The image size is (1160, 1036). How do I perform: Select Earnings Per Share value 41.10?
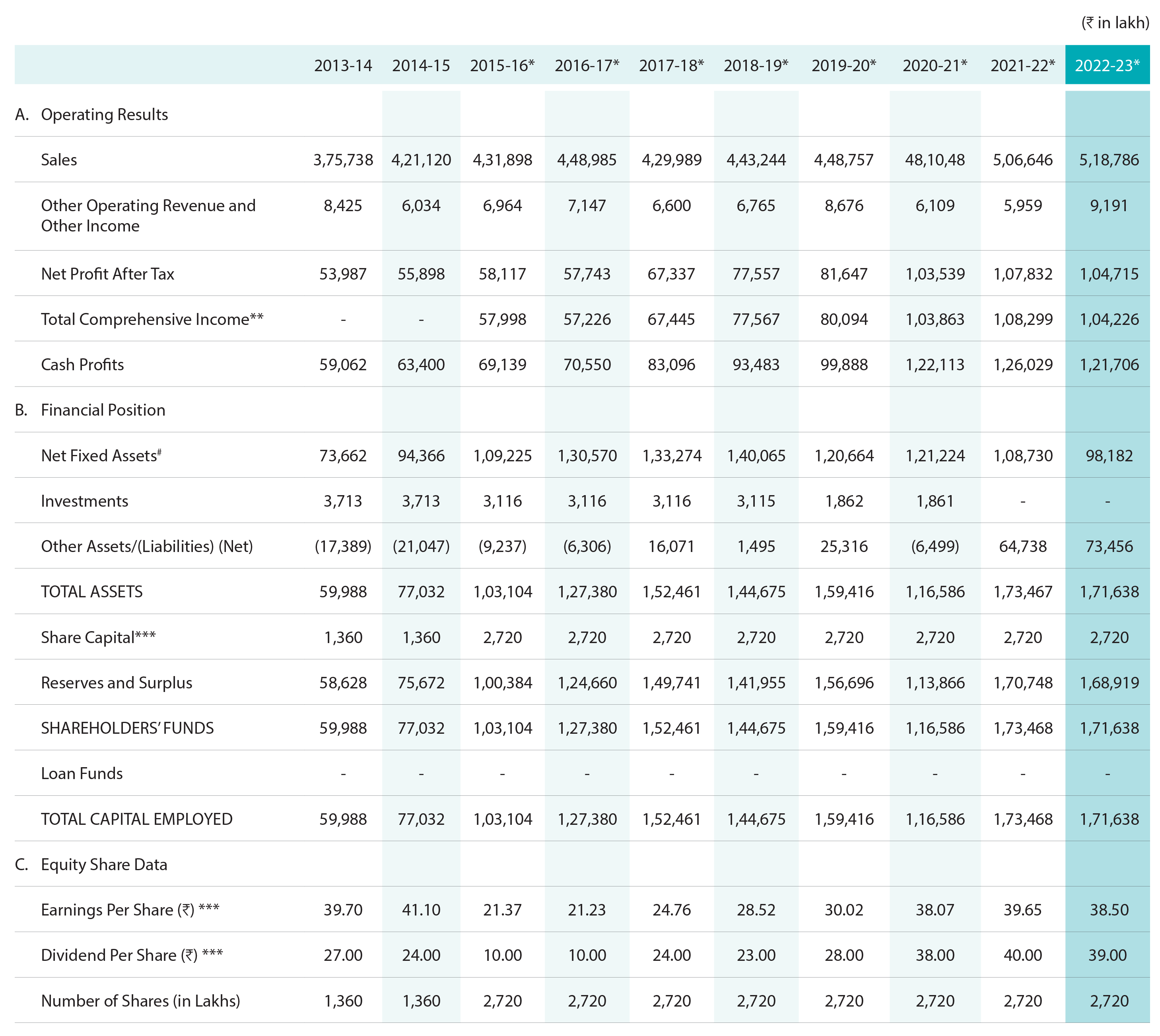(x=421, y=910)
